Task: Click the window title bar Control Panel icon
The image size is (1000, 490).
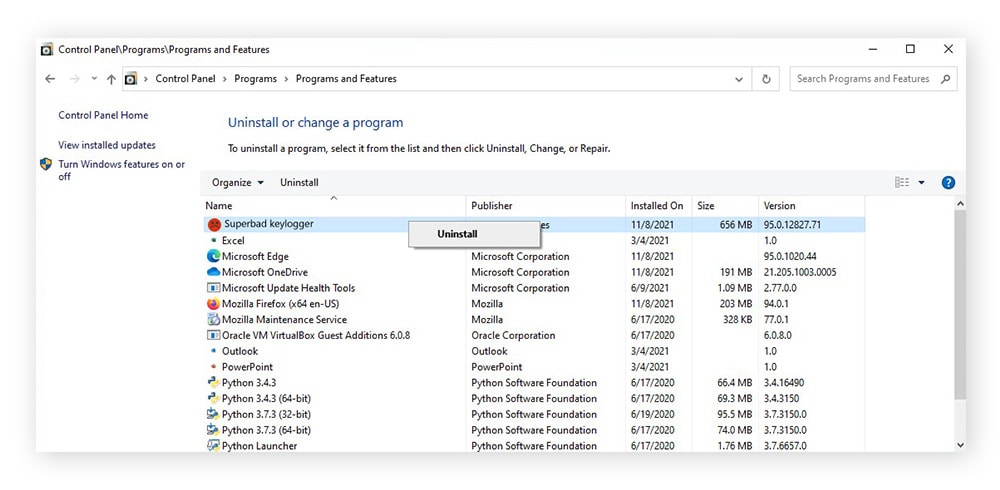Action: coord(47,50)
